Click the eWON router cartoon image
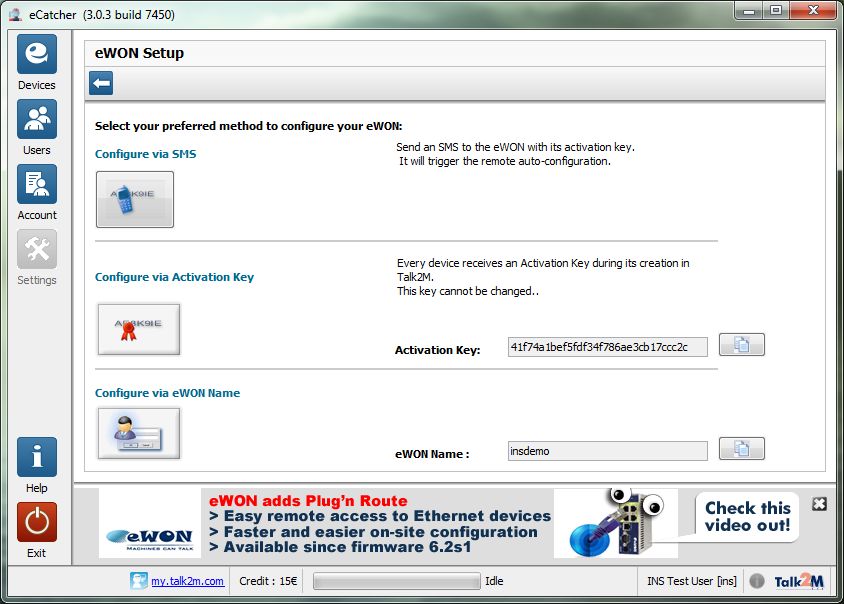 (616, 523)
